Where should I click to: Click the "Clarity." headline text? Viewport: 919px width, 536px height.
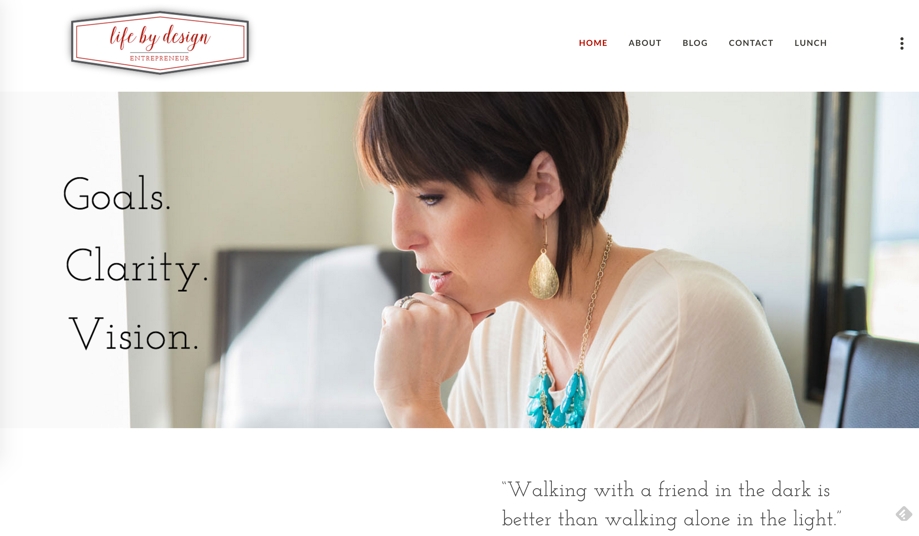tap(137, 268)
